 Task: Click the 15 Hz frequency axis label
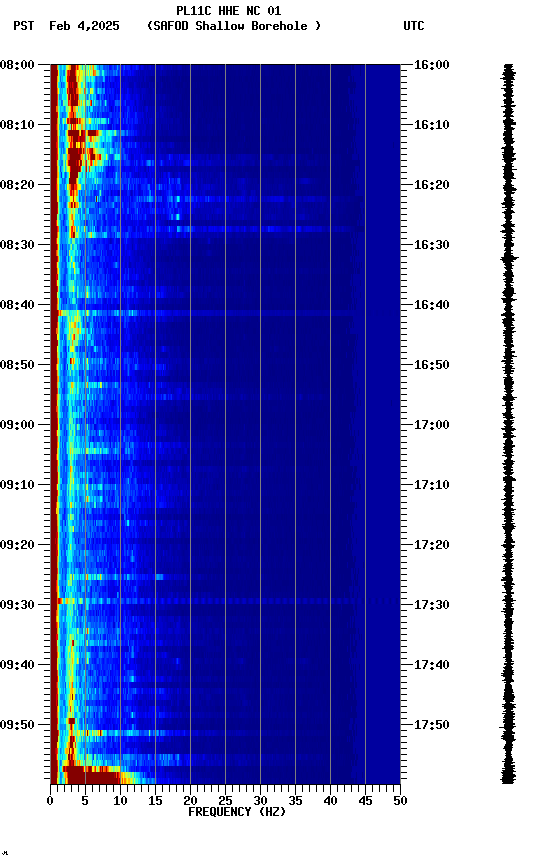[155, 801]
